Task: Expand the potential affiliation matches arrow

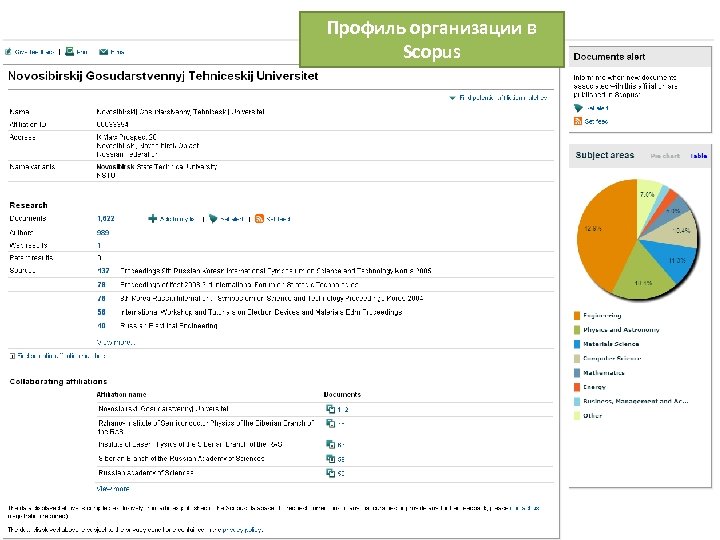Action: click(x=452, y=98)
